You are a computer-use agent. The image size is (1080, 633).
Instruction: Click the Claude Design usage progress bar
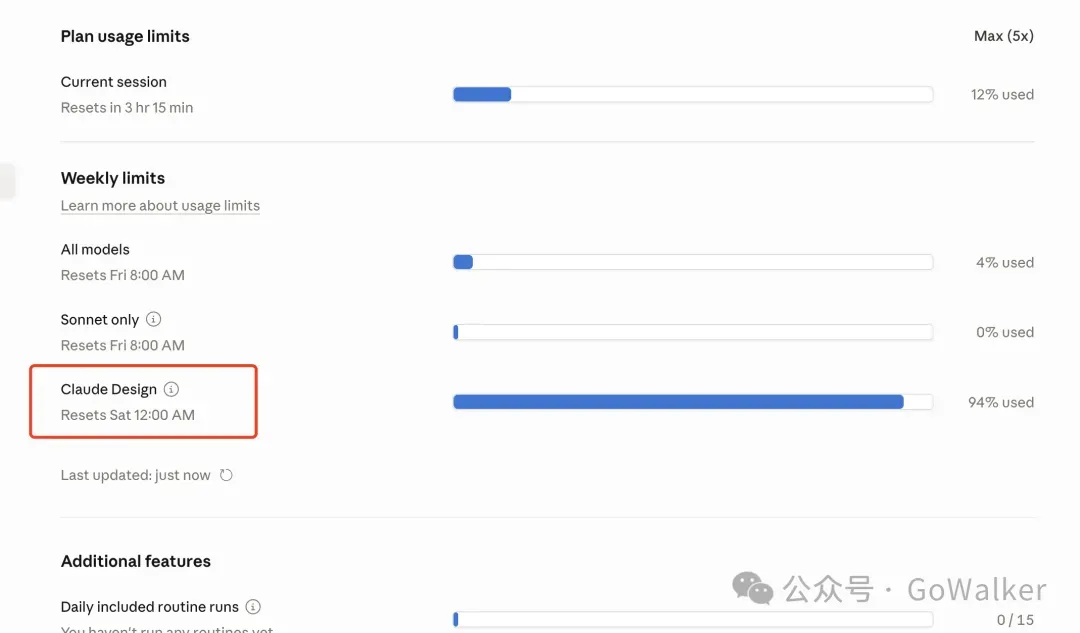[x=692, y=402]
